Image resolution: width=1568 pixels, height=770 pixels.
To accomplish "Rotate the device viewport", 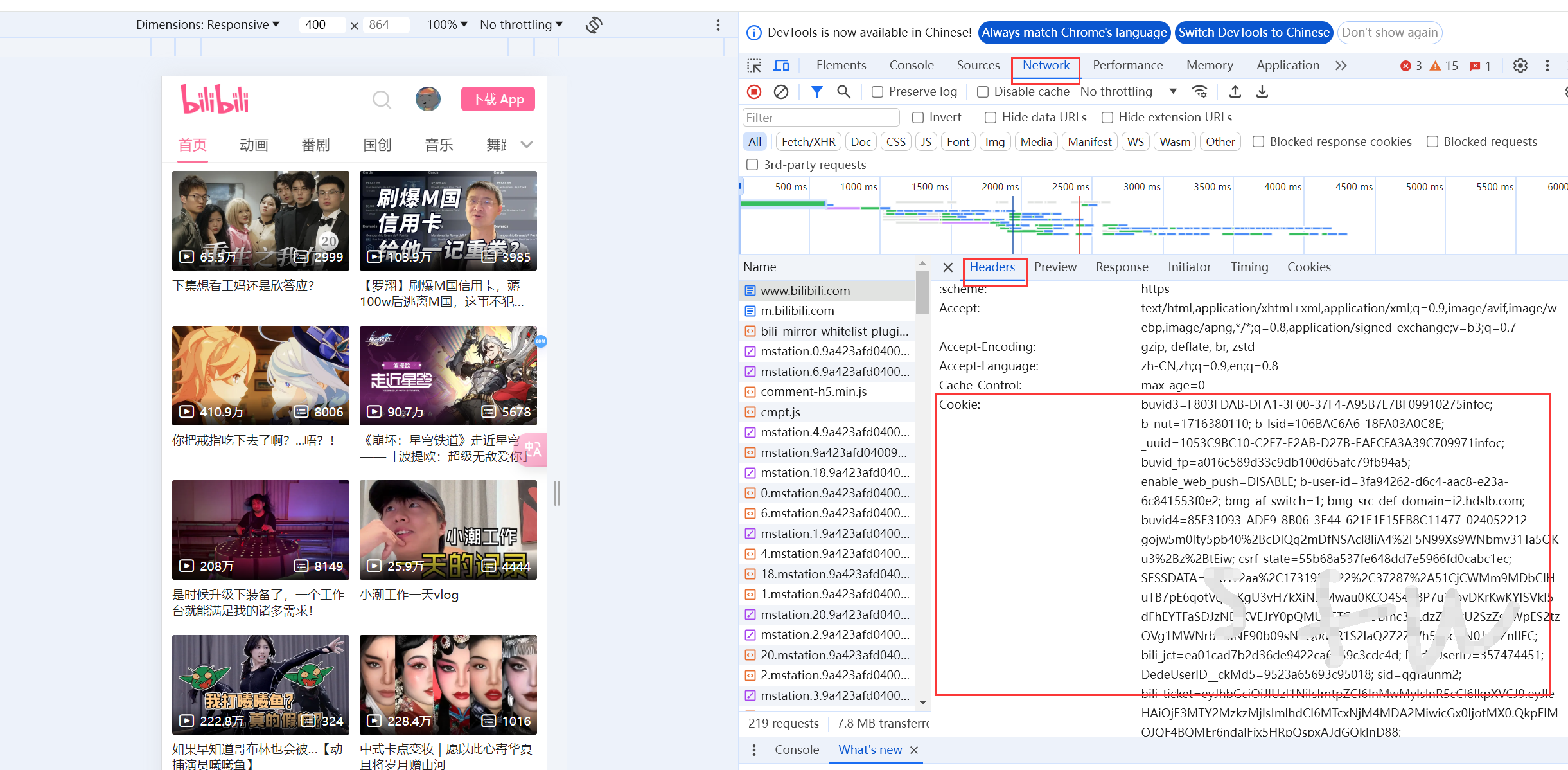I will 594,25.
